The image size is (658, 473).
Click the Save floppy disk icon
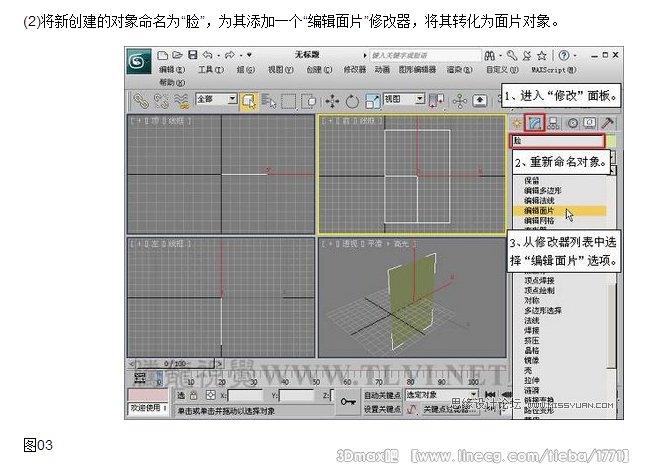click(x=193, y=55)
